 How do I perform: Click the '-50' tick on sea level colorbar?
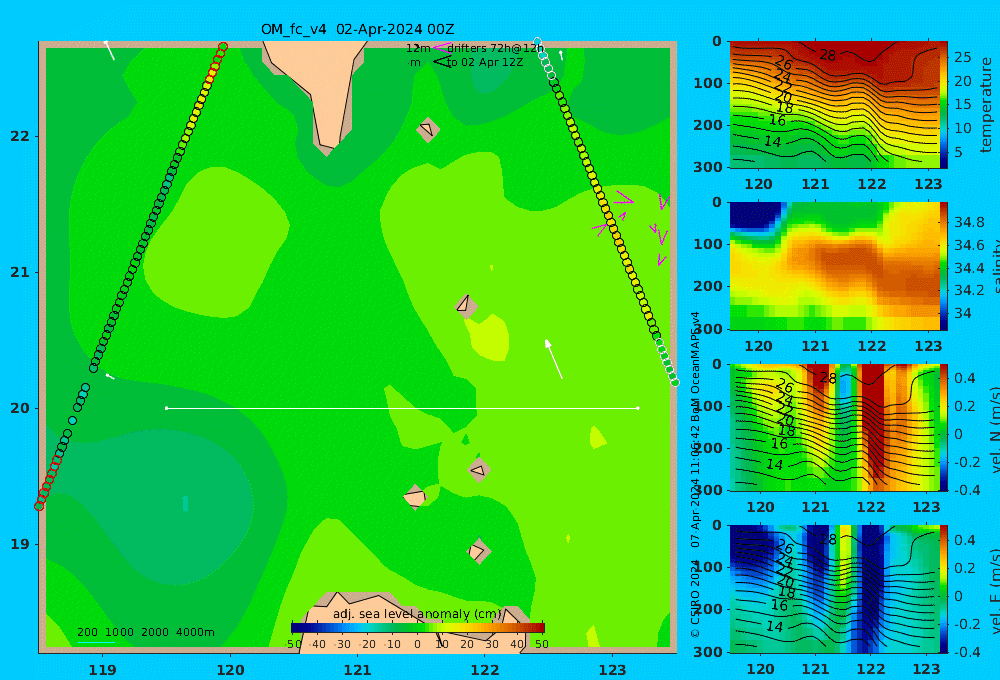pyautogui.click(x=295, y=644)
